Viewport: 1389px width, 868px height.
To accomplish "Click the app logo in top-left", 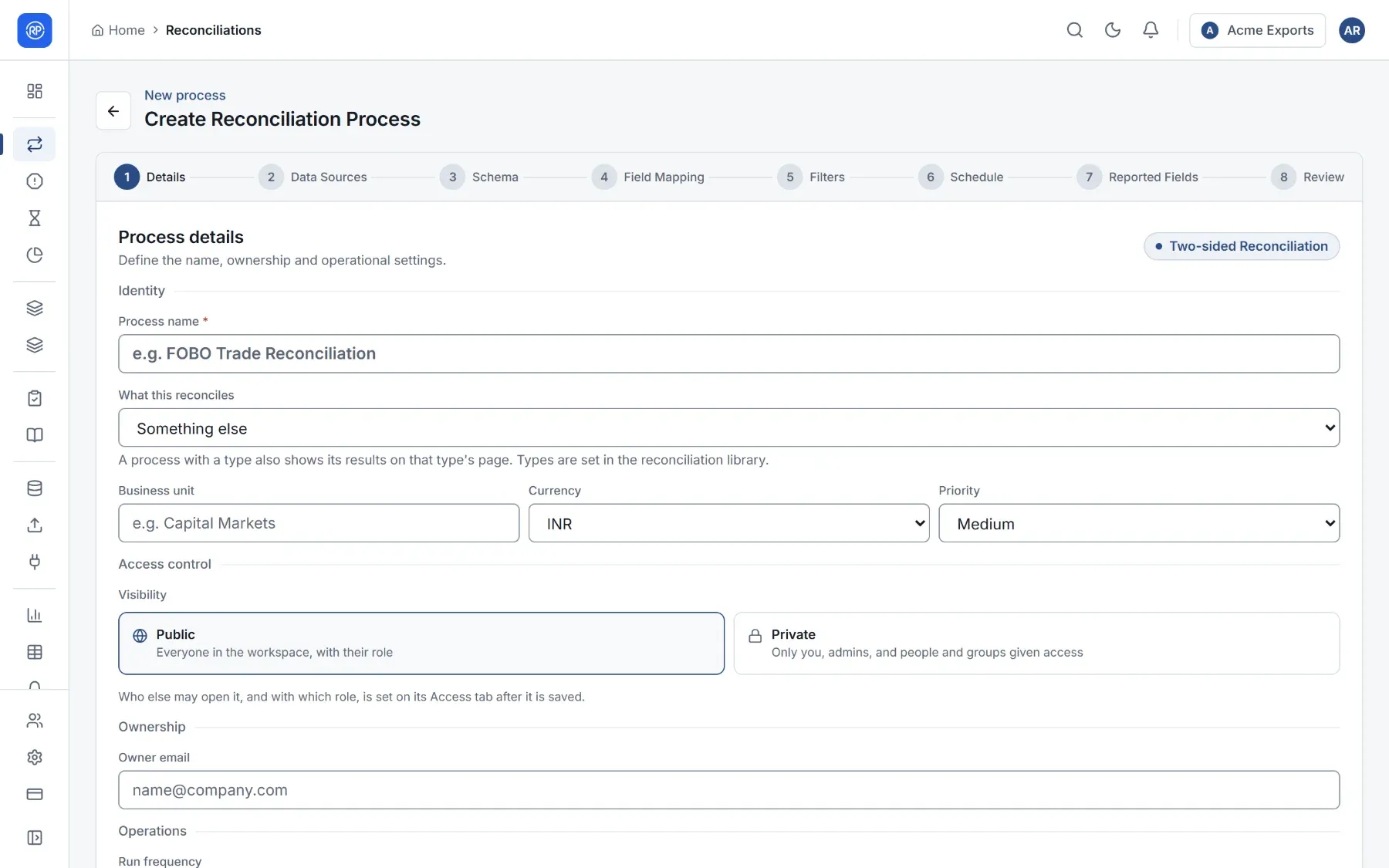I will (35, 30).
